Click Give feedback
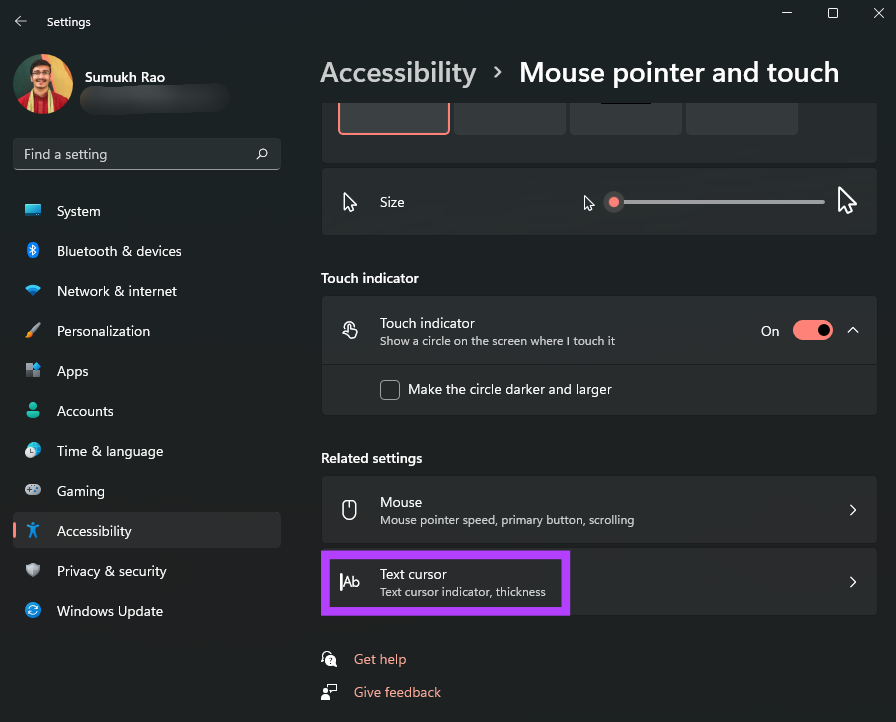896x722 pixels. (x=397, y=692)
